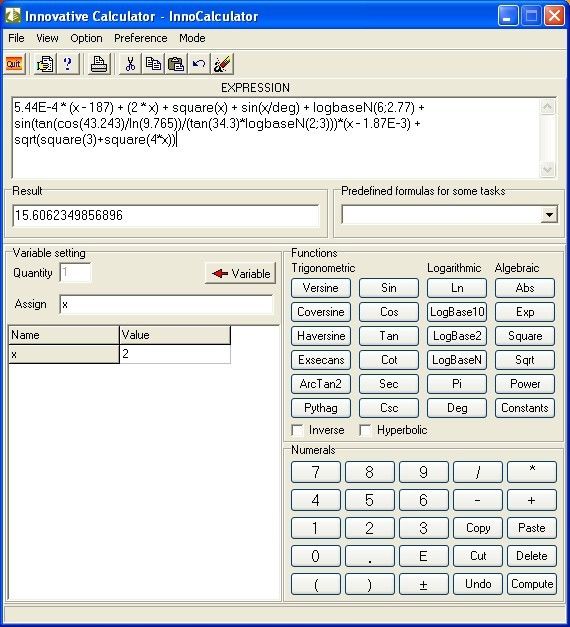Click the red arrow Variable button
The height and width of the screenshot is (627, 570).
pyautogui.click(x=240, y=274)
